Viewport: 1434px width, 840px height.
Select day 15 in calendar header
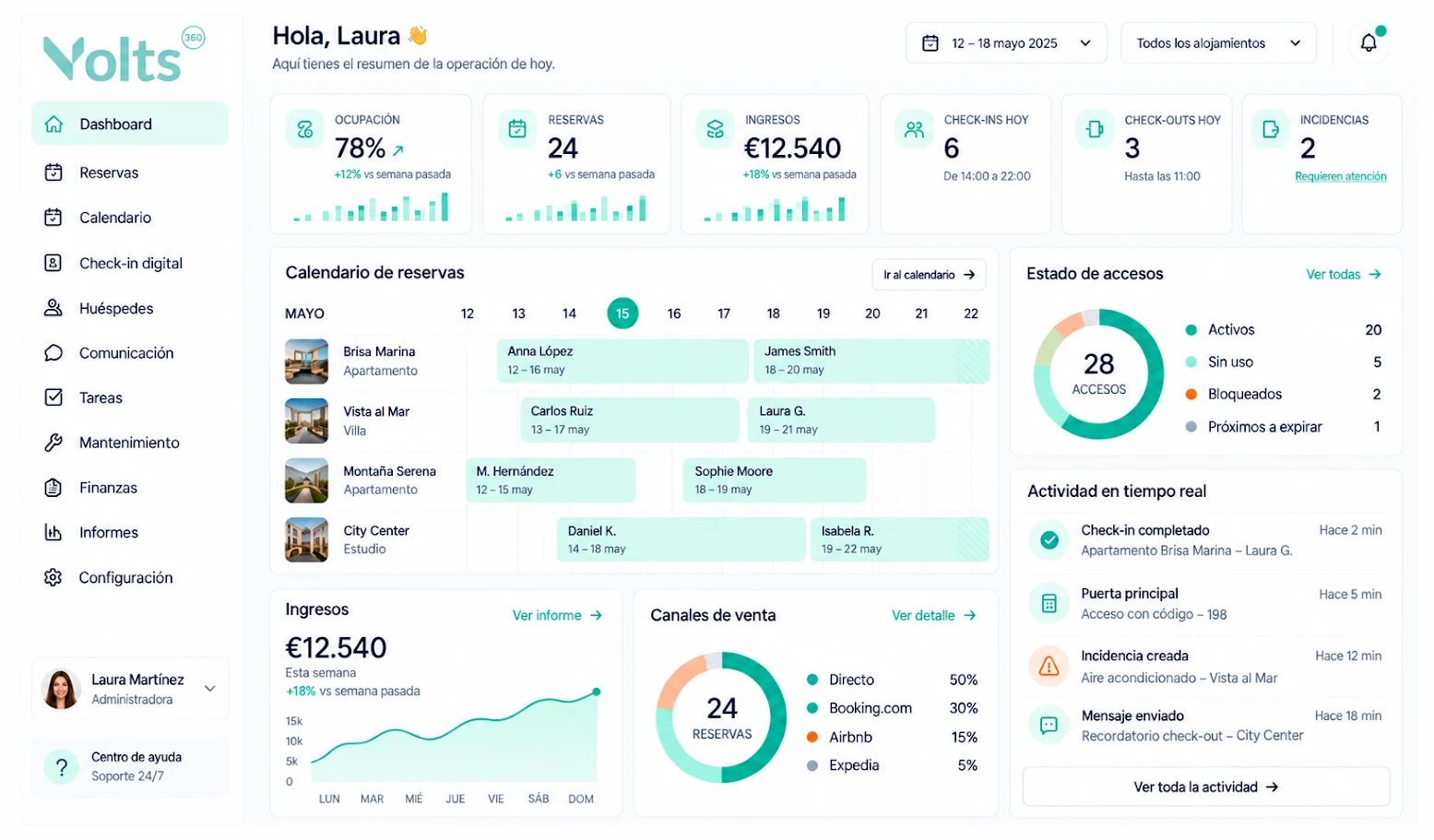coord(622,314)
